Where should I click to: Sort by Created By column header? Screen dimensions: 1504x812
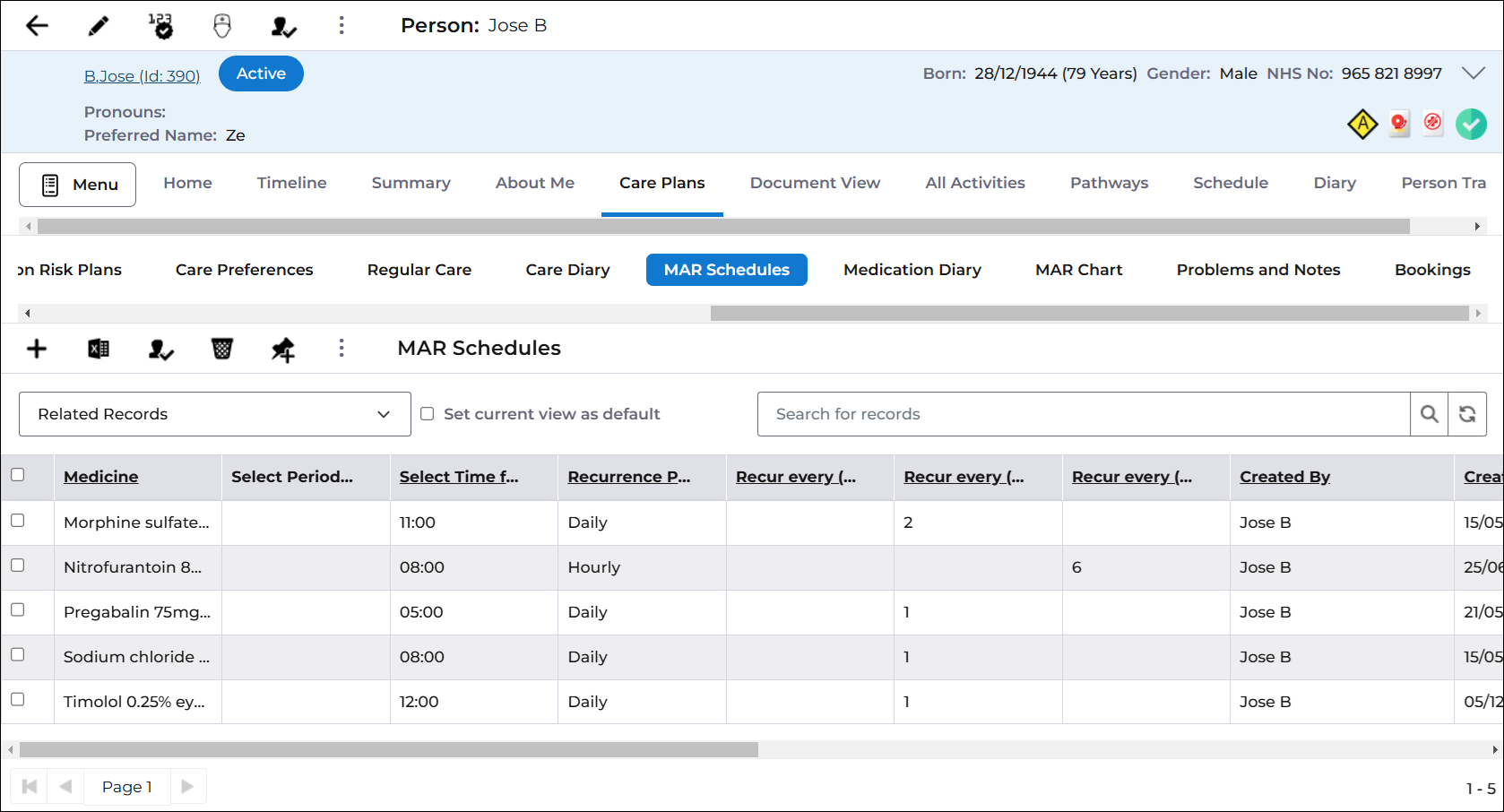point(1284,477)
